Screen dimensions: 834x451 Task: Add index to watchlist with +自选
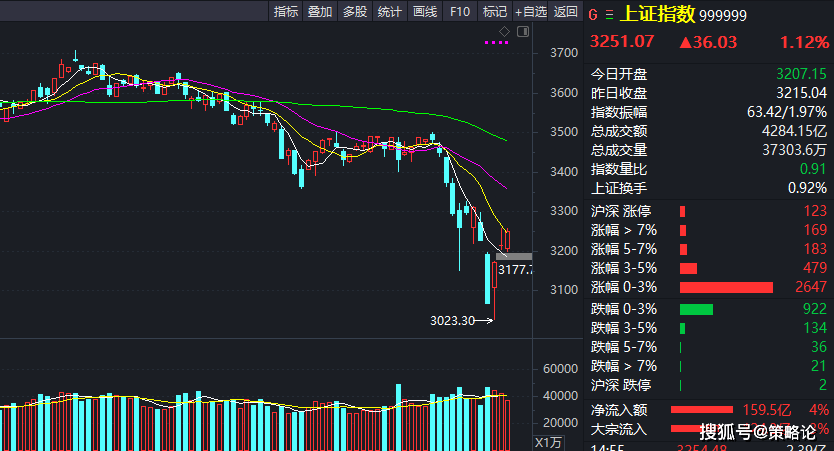(x=530, y=12)
